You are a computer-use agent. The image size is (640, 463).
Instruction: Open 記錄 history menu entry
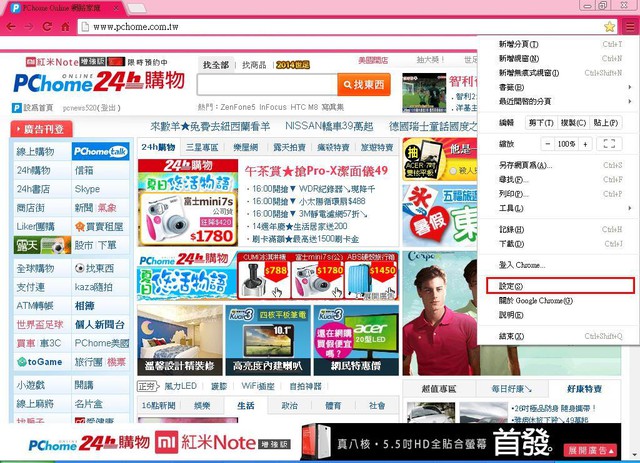pyautogui.click(x=560, y=229)
